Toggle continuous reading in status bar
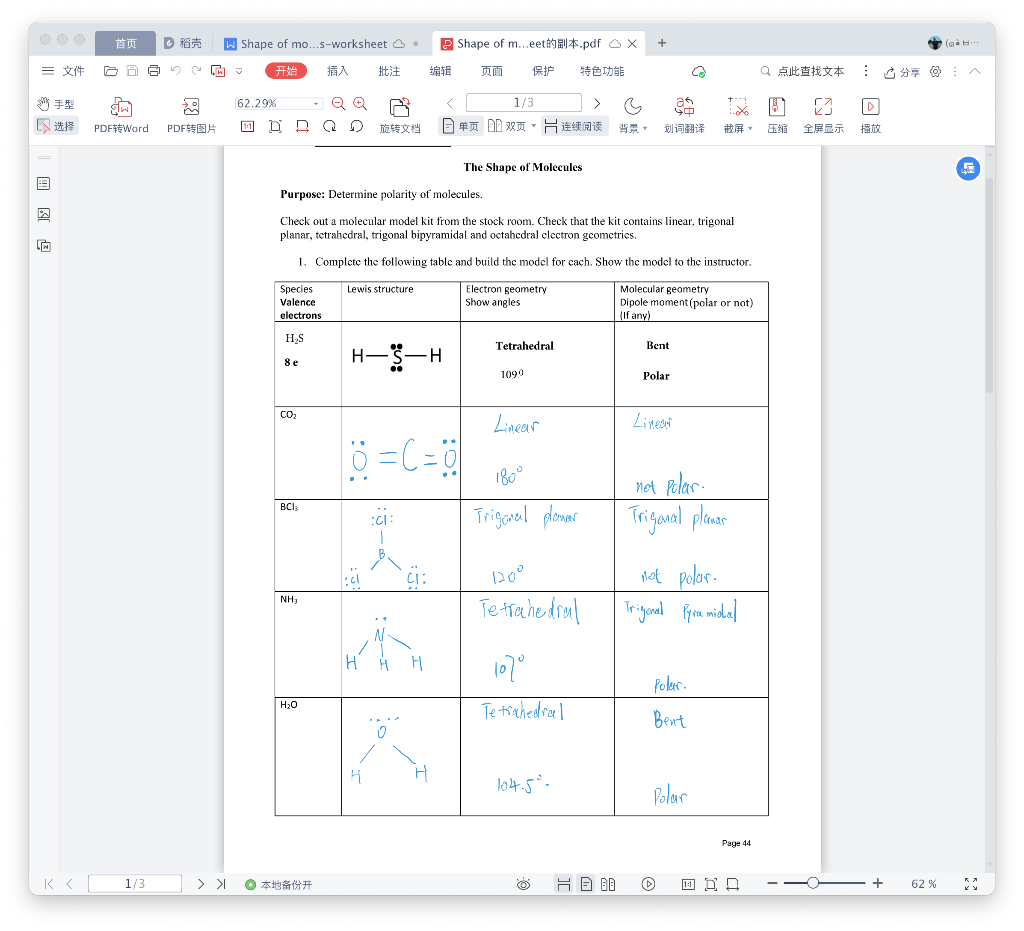This screenshot has width=1024, height=931. pos(564,884)
